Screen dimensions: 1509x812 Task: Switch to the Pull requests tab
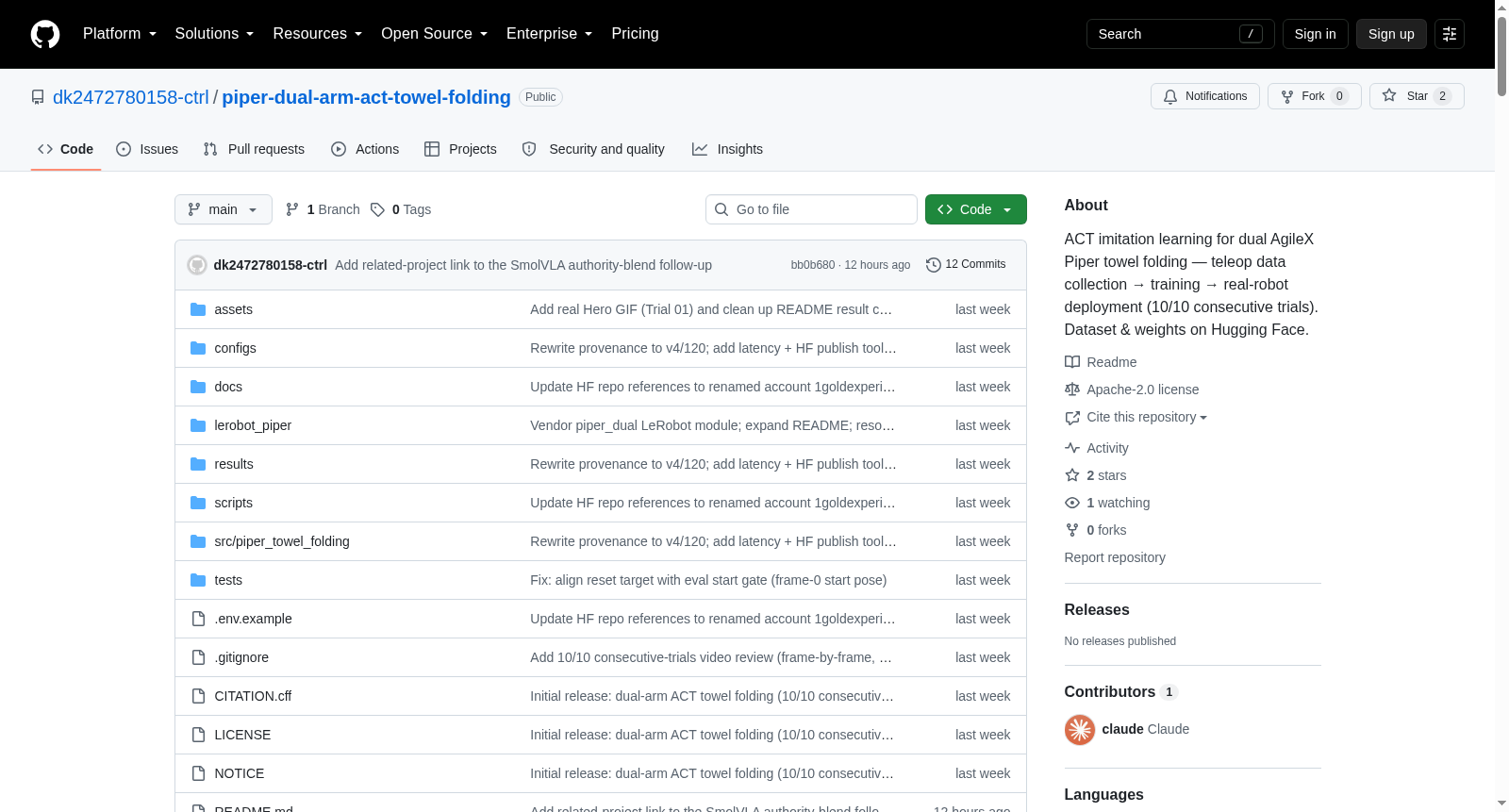point(254,149)
